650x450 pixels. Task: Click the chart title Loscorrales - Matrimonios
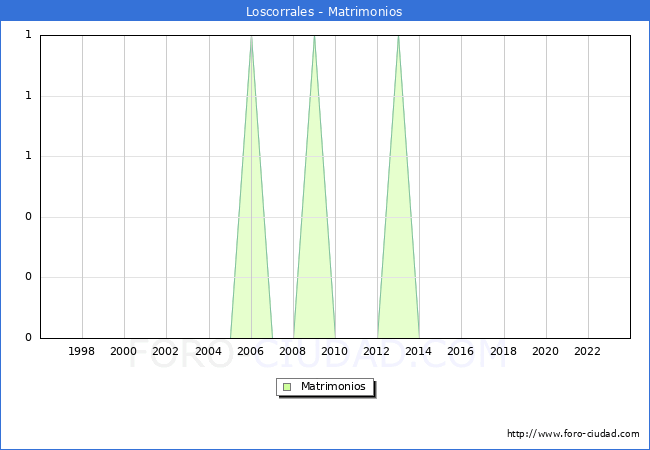(x=324, y=12)
